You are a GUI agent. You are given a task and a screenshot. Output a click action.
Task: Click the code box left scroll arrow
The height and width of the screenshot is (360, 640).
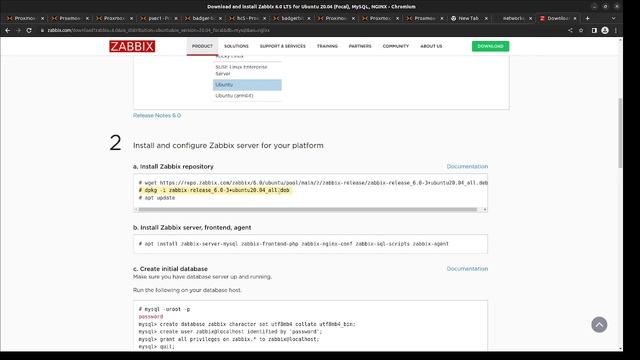click(136, 209)
